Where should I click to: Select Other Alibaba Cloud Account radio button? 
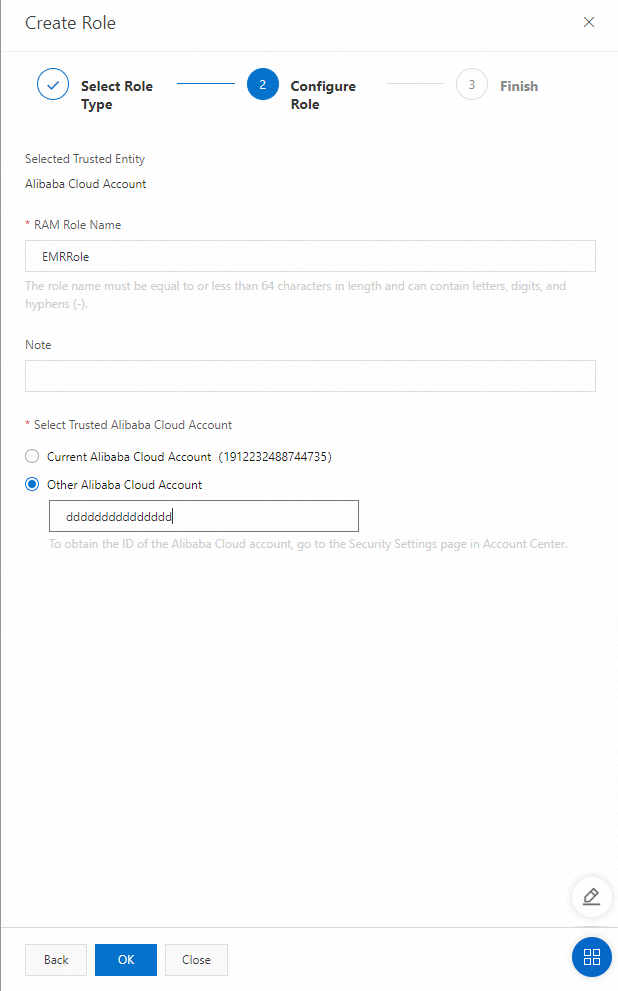pos(32,484)
